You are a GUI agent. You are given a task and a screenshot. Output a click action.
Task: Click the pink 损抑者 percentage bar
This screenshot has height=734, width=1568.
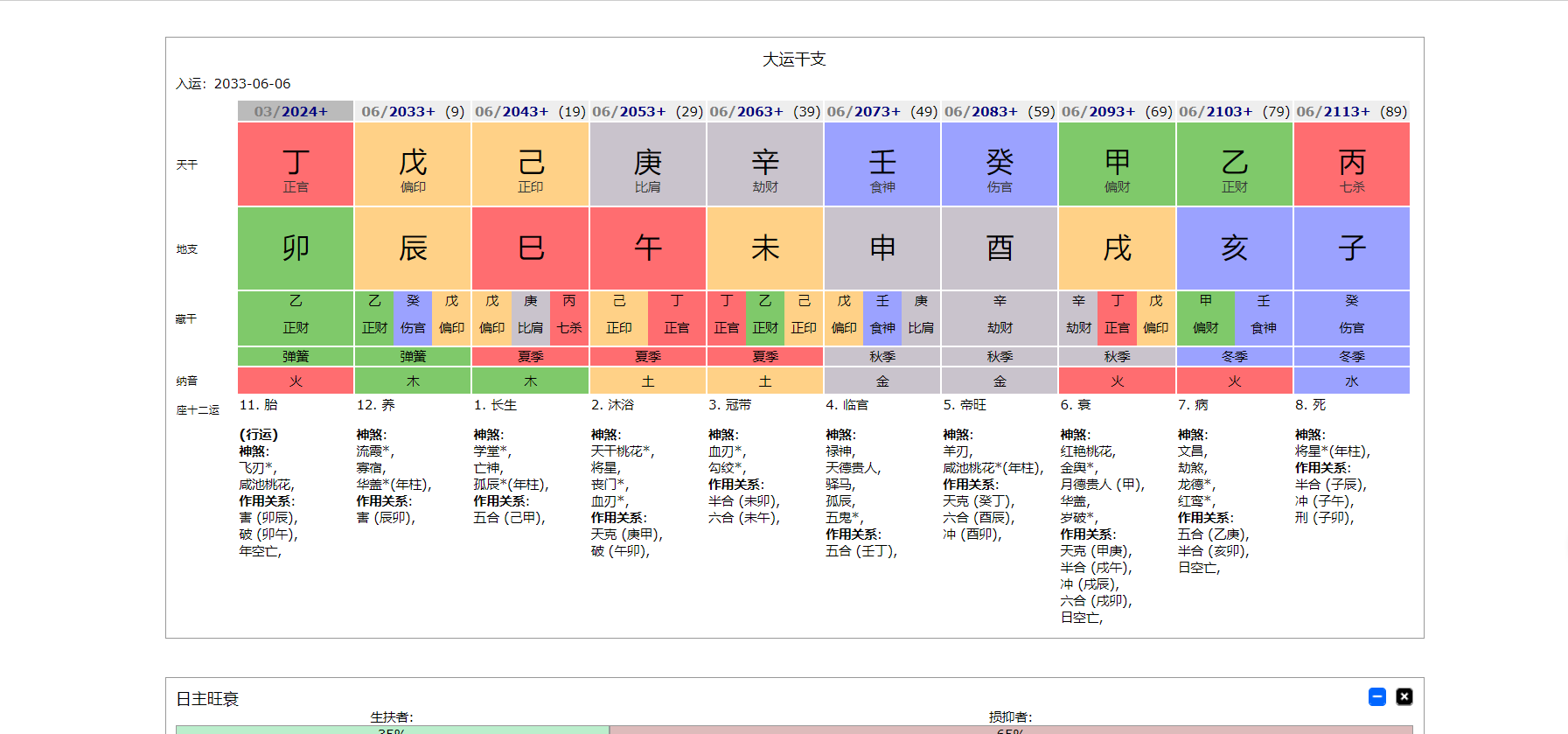click(1011, 730)
